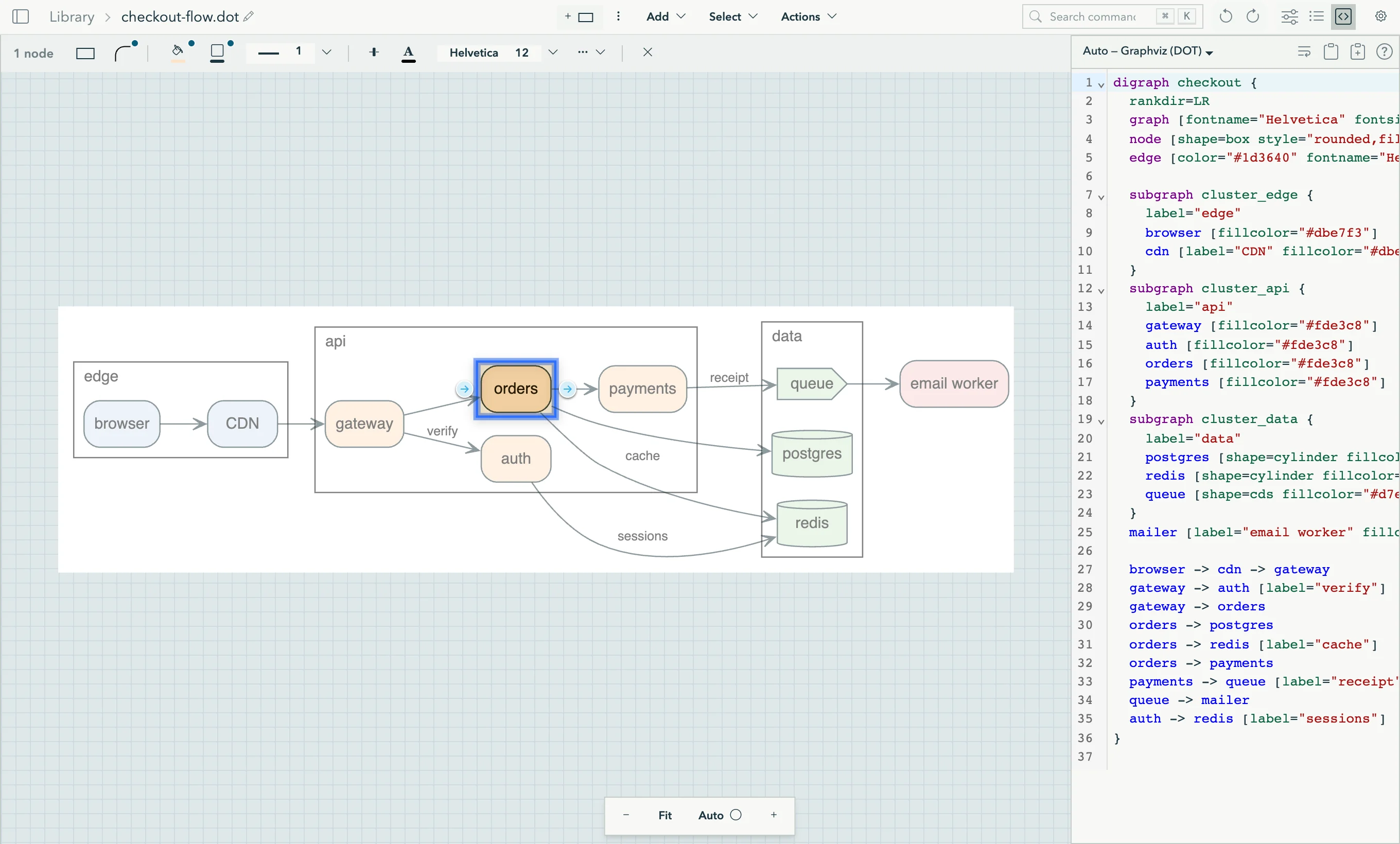Toggle word wrap in code editor
The height and width of the screenshot is (844, 1400).
point(1304,51)
